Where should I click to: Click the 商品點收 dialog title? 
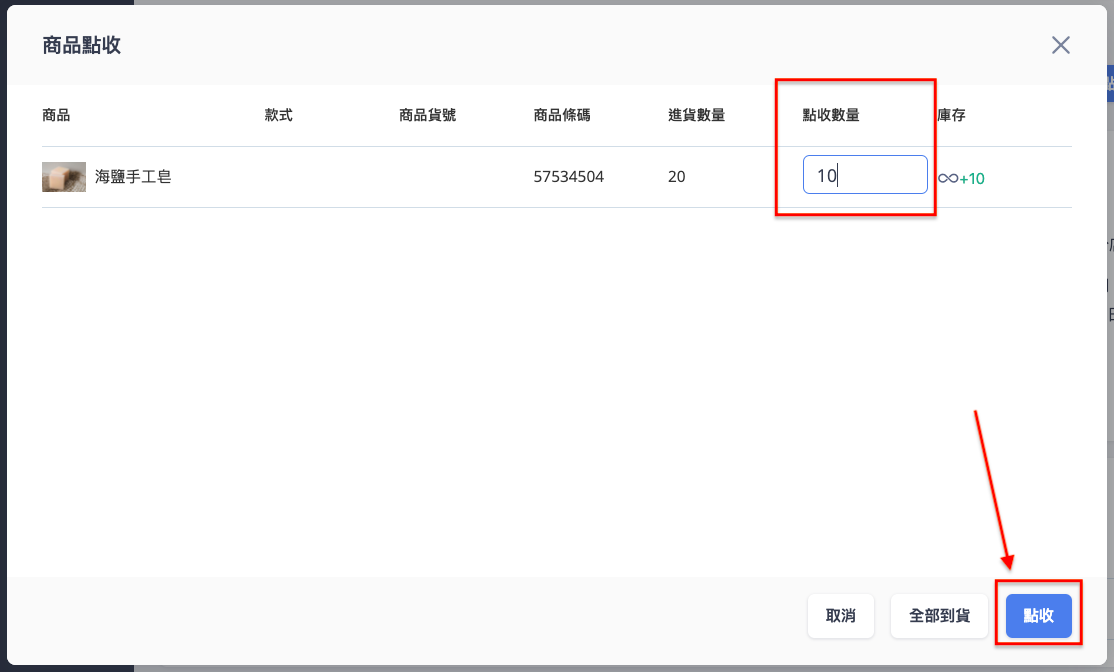click(x=82, y=45)
